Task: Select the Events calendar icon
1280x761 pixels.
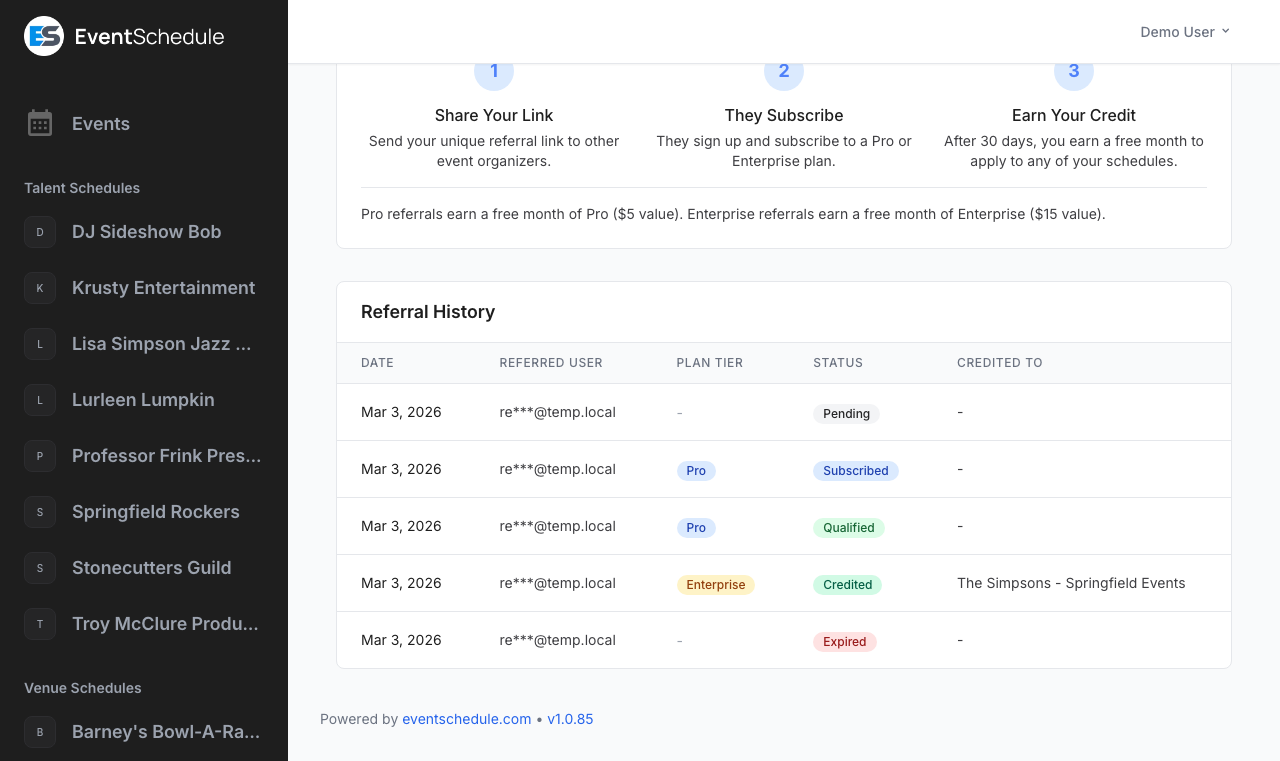Action: 40,123
